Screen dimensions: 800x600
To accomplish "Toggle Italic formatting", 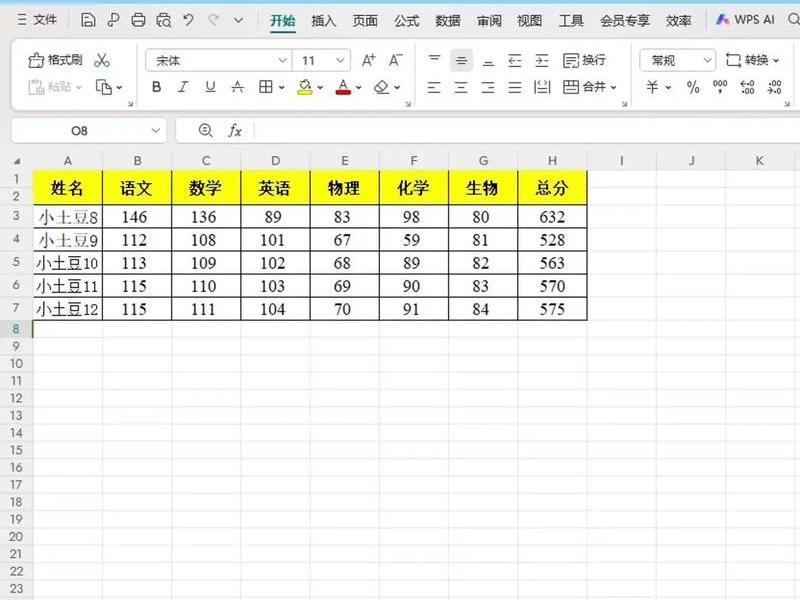I will (x=183, y=87).
